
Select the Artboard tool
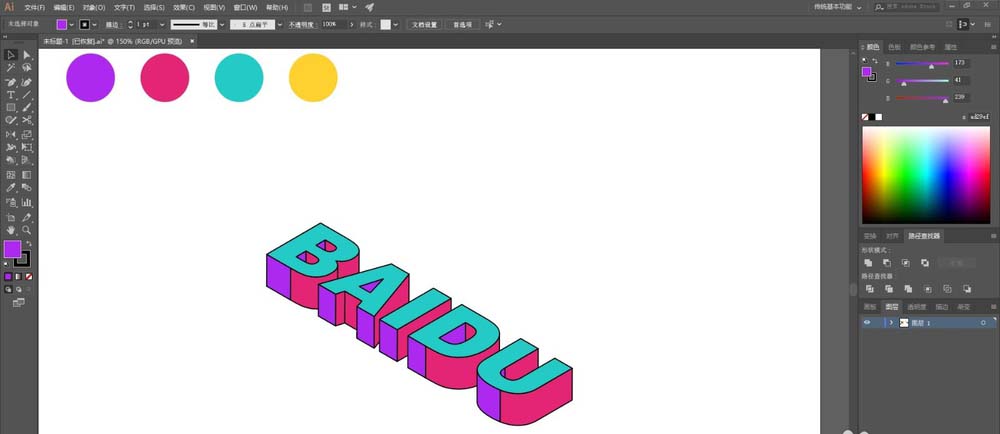[x=11, y=217]
